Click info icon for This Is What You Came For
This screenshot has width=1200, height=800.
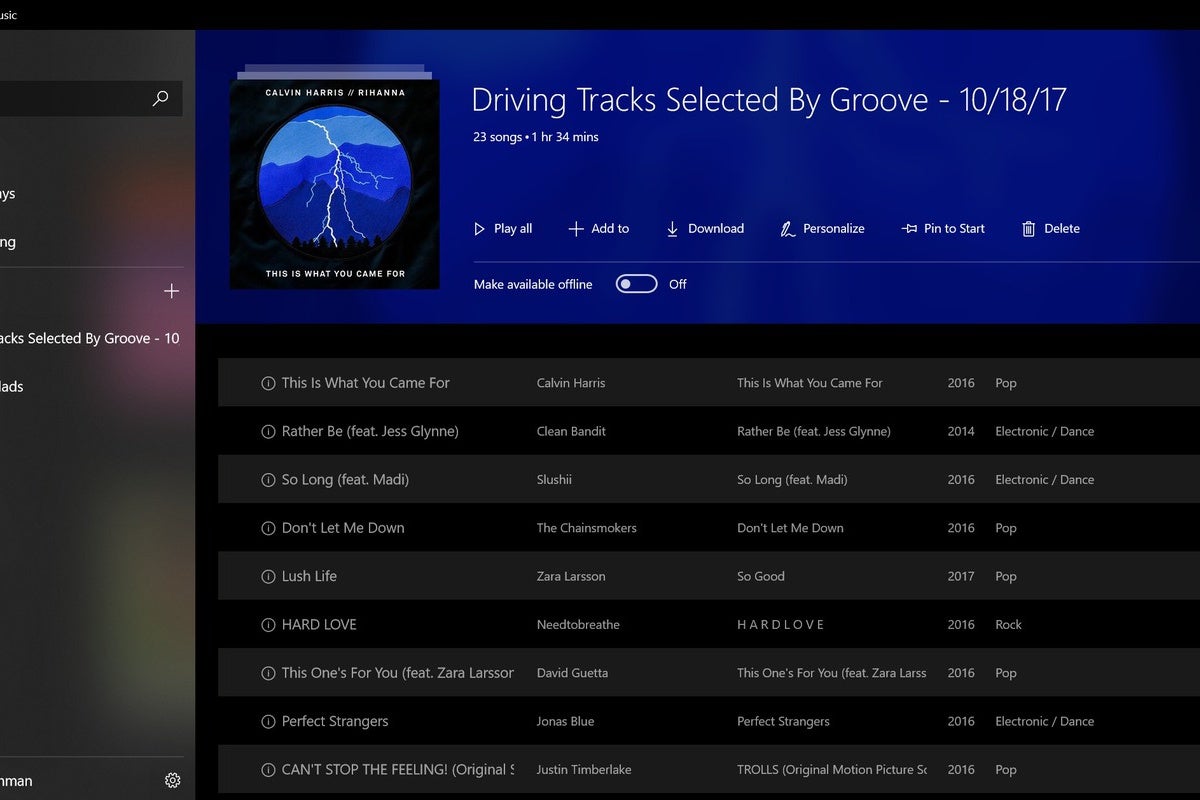click(268, 383)
